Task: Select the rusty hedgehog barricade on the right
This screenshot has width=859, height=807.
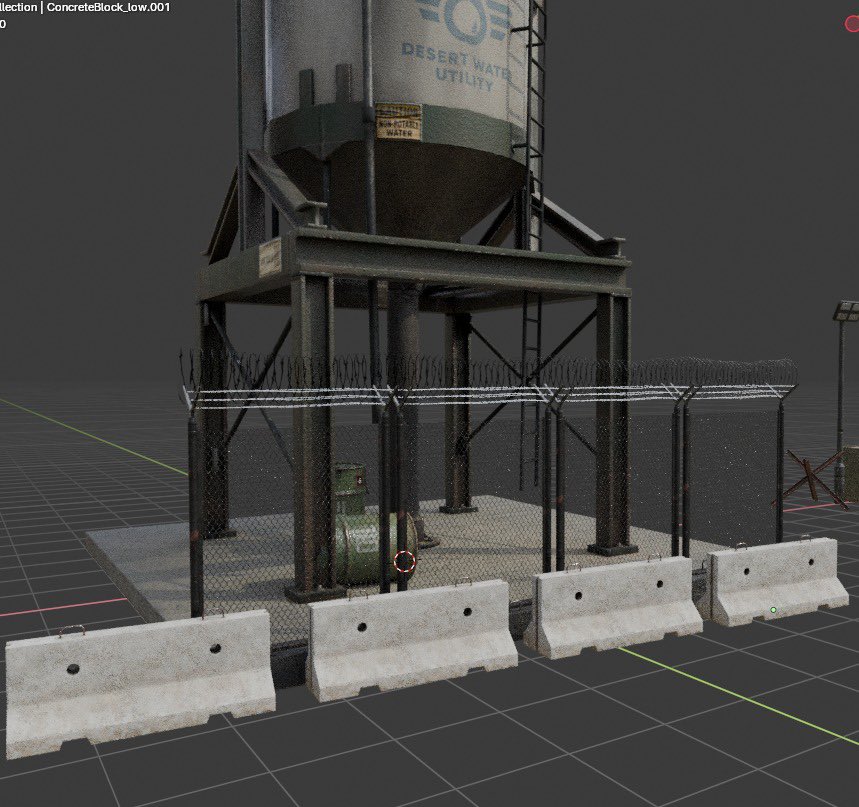Action: [811, 481]
